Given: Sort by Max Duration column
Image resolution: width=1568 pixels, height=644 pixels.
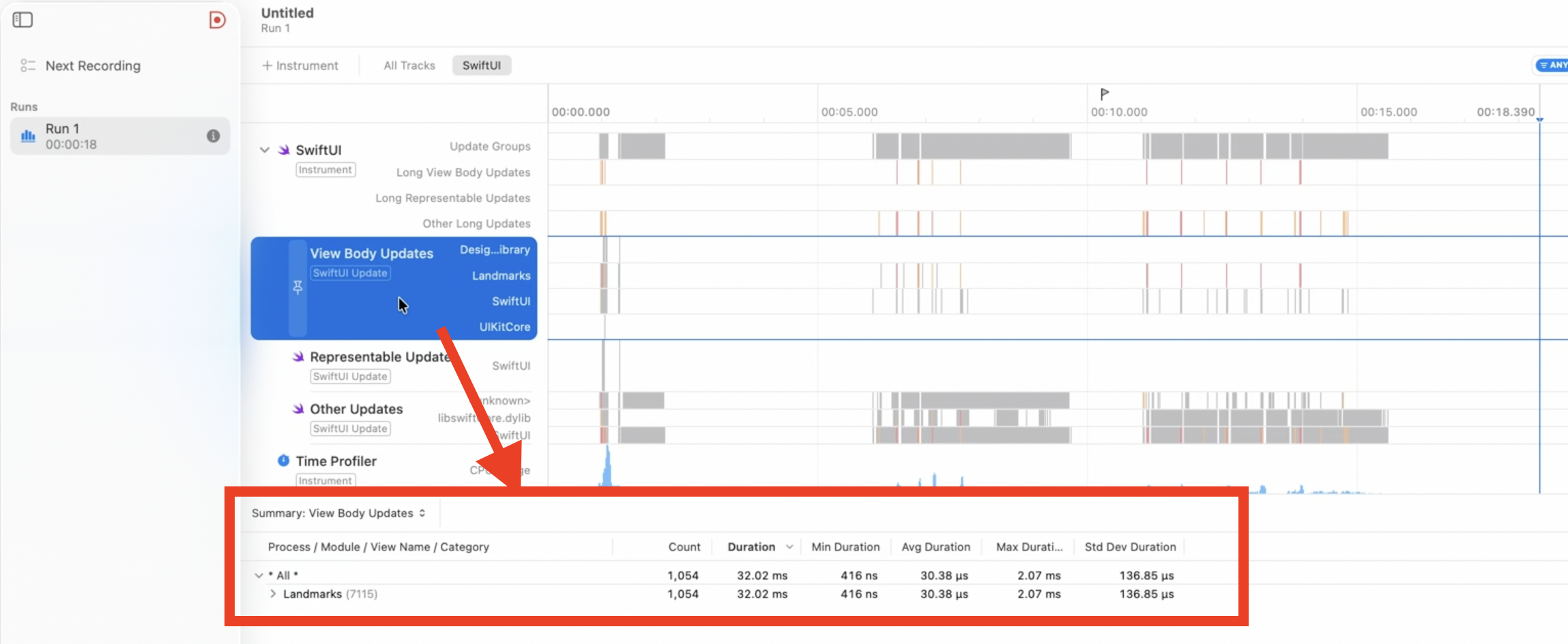Looking at the screenshot, I should pos(1030,547).
